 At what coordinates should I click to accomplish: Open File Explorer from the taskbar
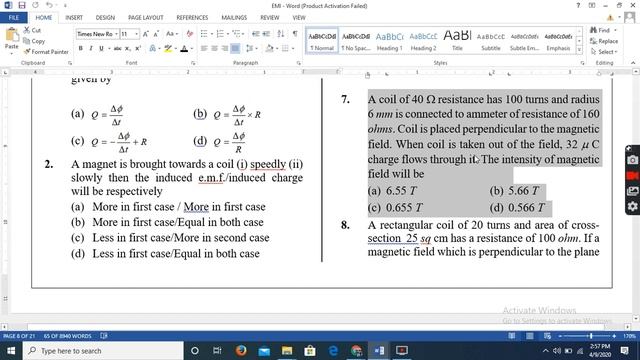(287, 351)
